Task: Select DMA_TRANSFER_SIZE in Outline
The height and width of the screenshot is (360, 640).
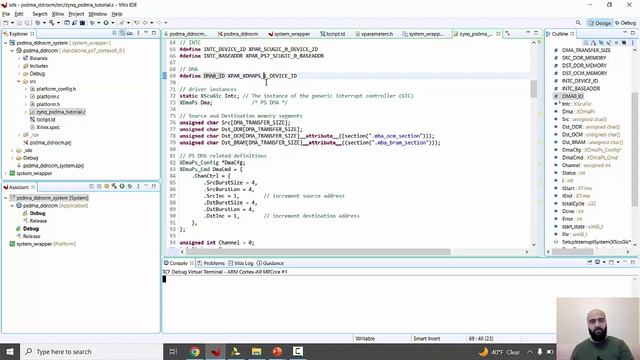Action: [586, 50]
